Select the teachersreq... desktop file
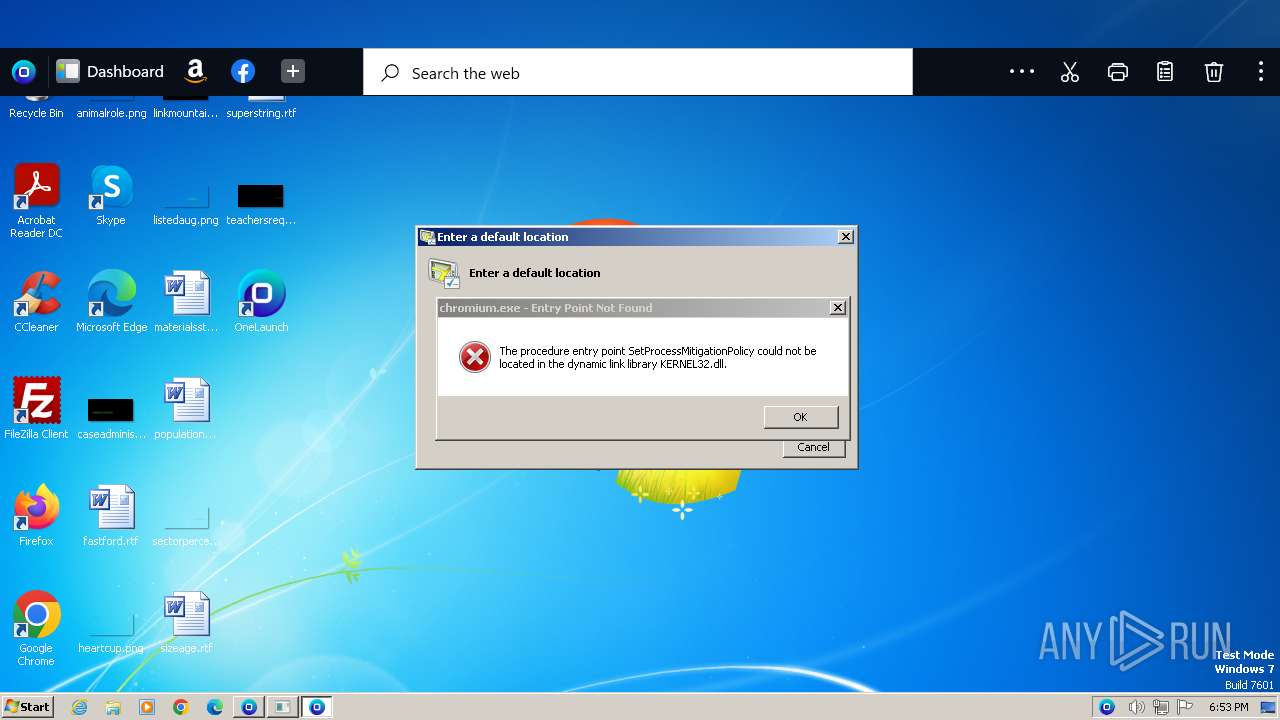Viewport: 1280px width, 720px height. coord(261,203)
